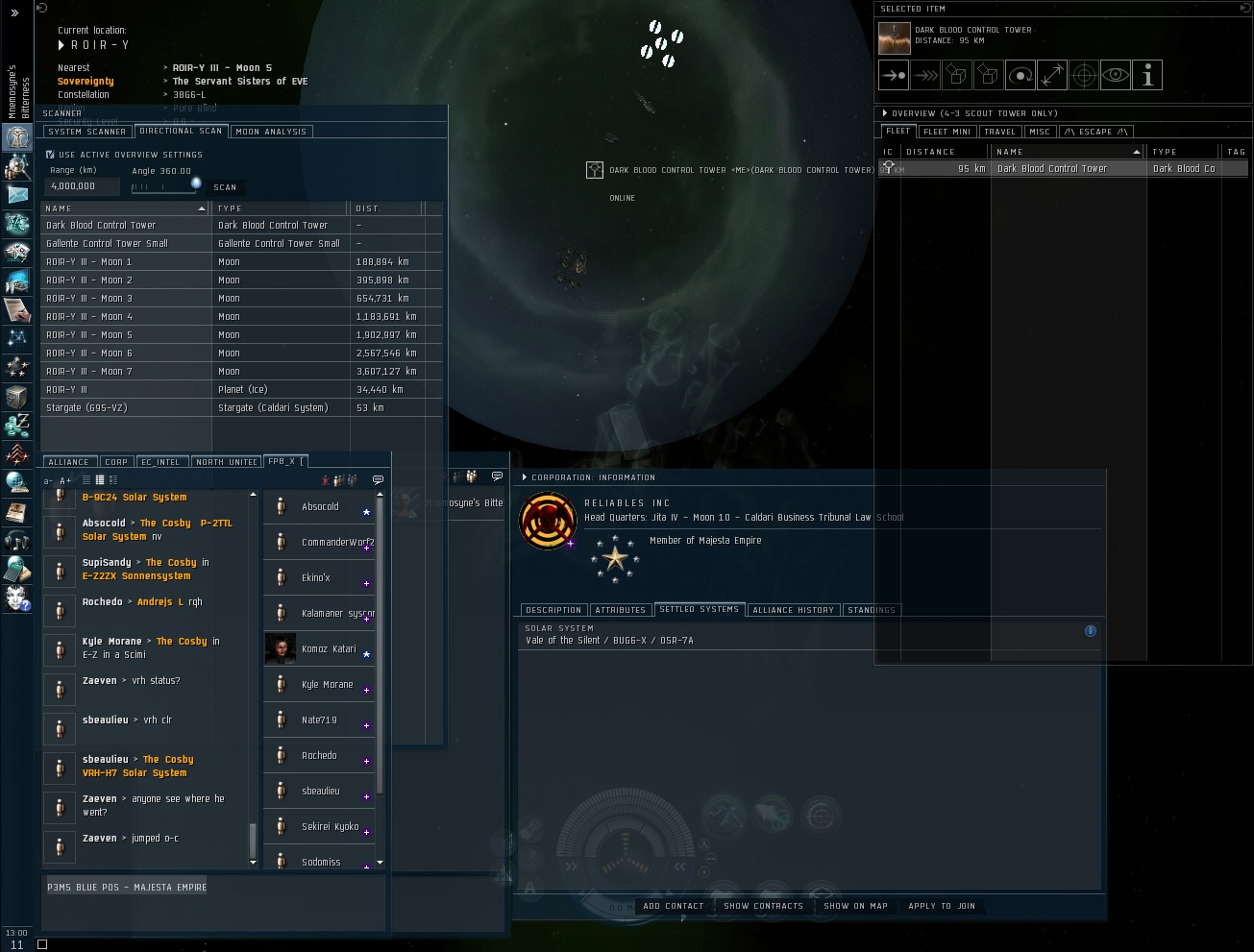Image resolution: width=1254 pixels, height=952 pixels.
Task: Open the Alliance chat tab
Action: [x=68, y=462]
